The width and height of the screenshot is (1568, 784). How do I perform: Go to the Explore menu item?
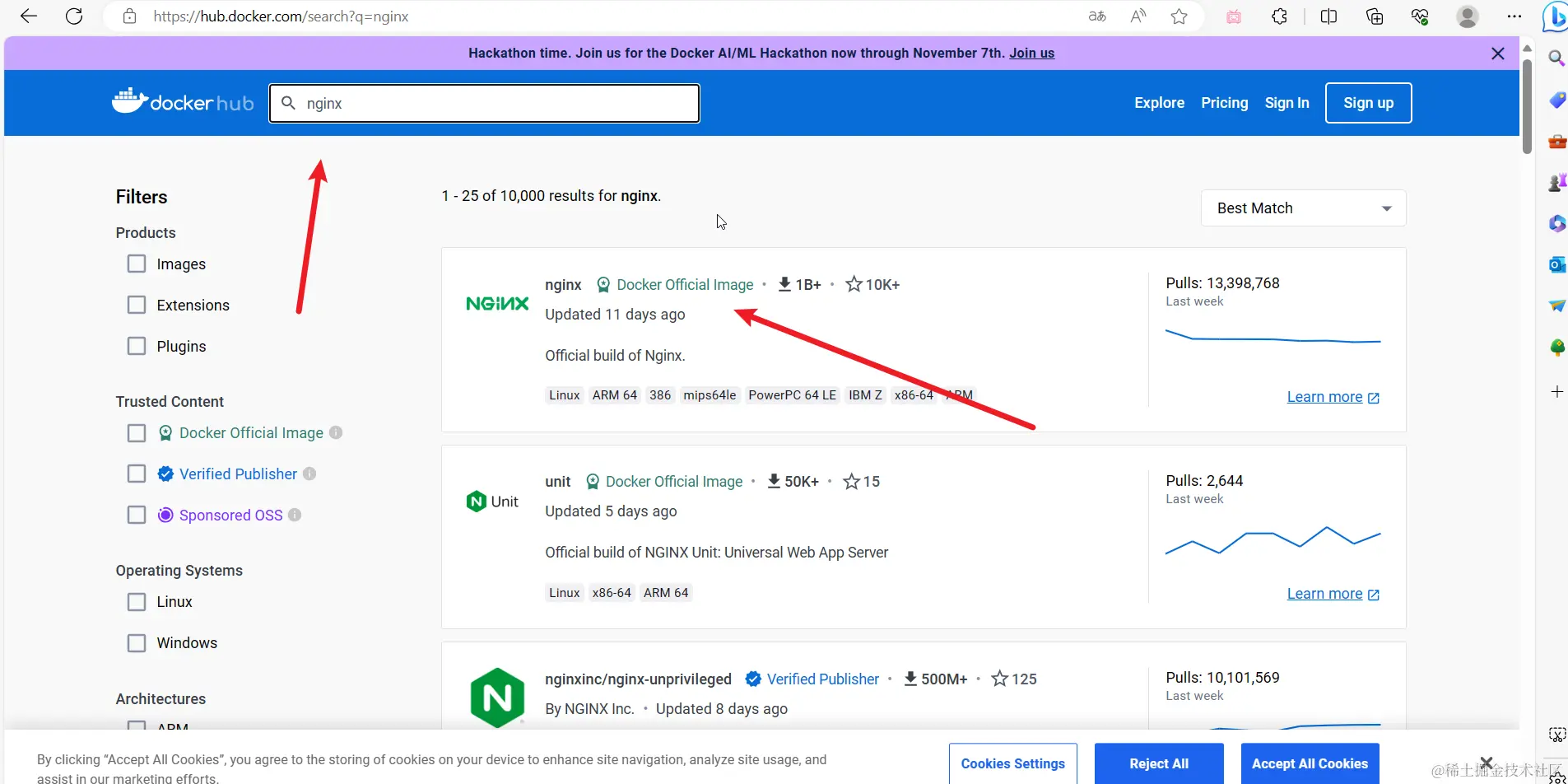coord(1158,103)
